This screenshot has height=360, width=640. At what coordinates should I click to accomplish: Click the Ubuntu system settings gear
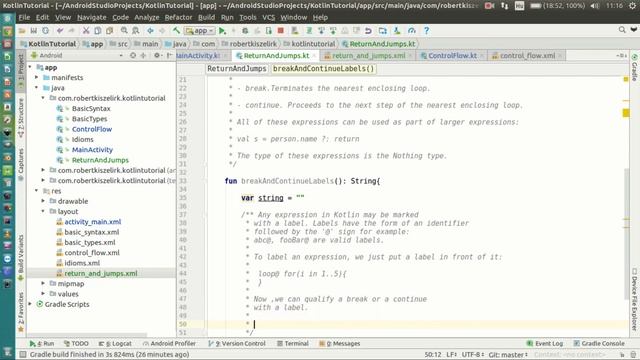pyautogui.click(x=632, y=6)
